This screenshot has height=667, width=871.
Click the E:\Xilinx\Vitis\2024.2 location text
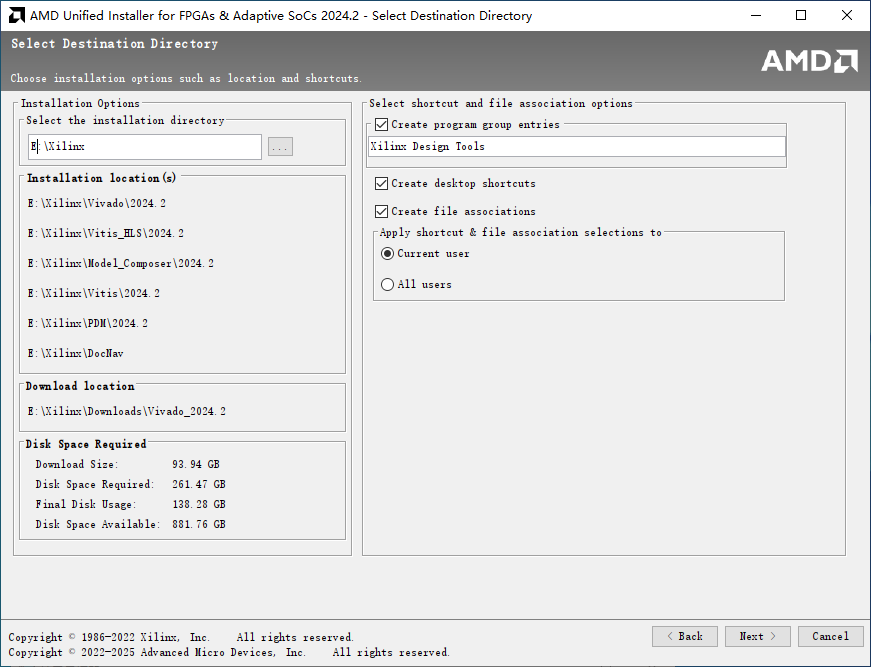(93, 293)
